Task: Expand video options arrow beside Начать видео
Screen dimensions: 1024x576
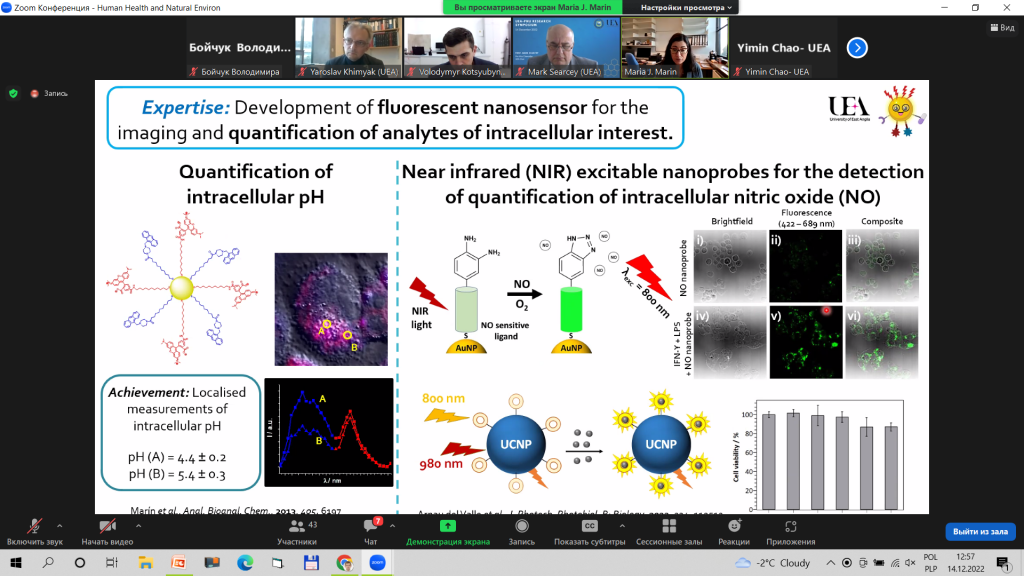Action: 138,526
